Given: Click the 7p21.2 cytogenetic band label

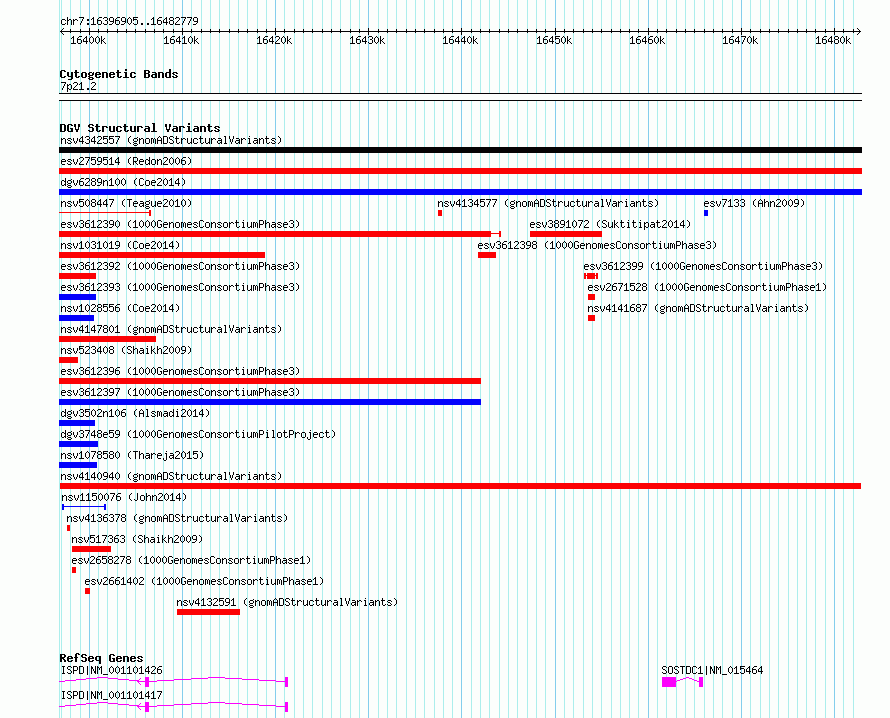Looking at the screenshot, I should (x=78, y=86).
